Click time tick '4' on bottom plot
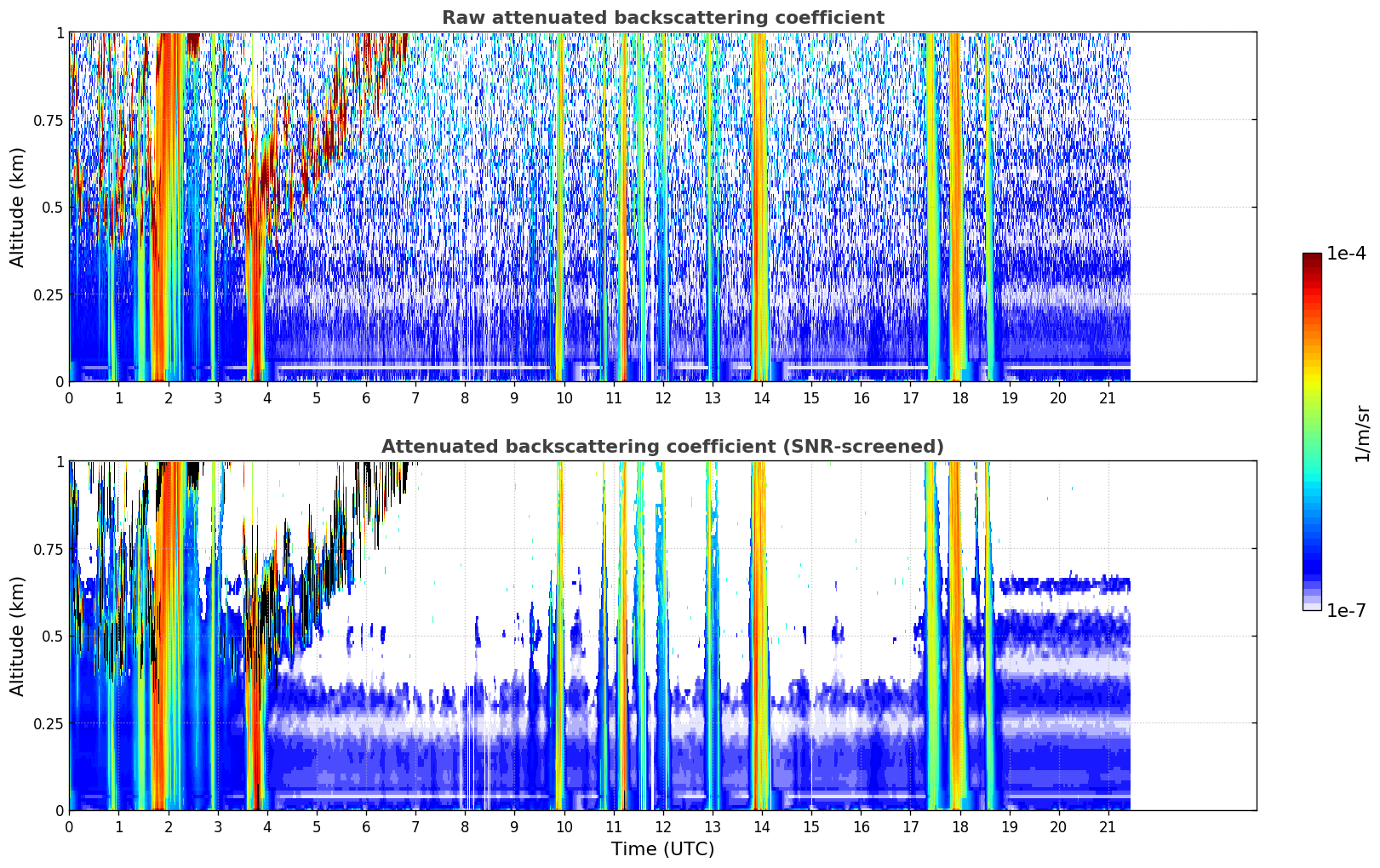The width and height of the screenshot is (1380, 868). tap(267, 826)
